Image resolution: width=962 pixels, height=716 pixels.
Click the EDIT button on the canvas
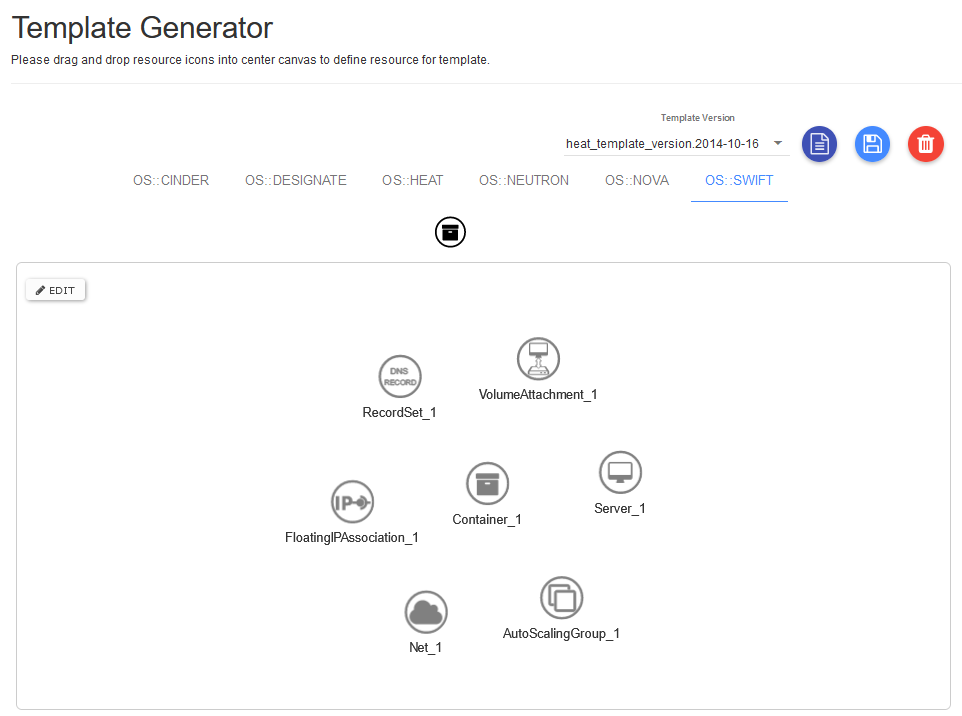point(55,290)
